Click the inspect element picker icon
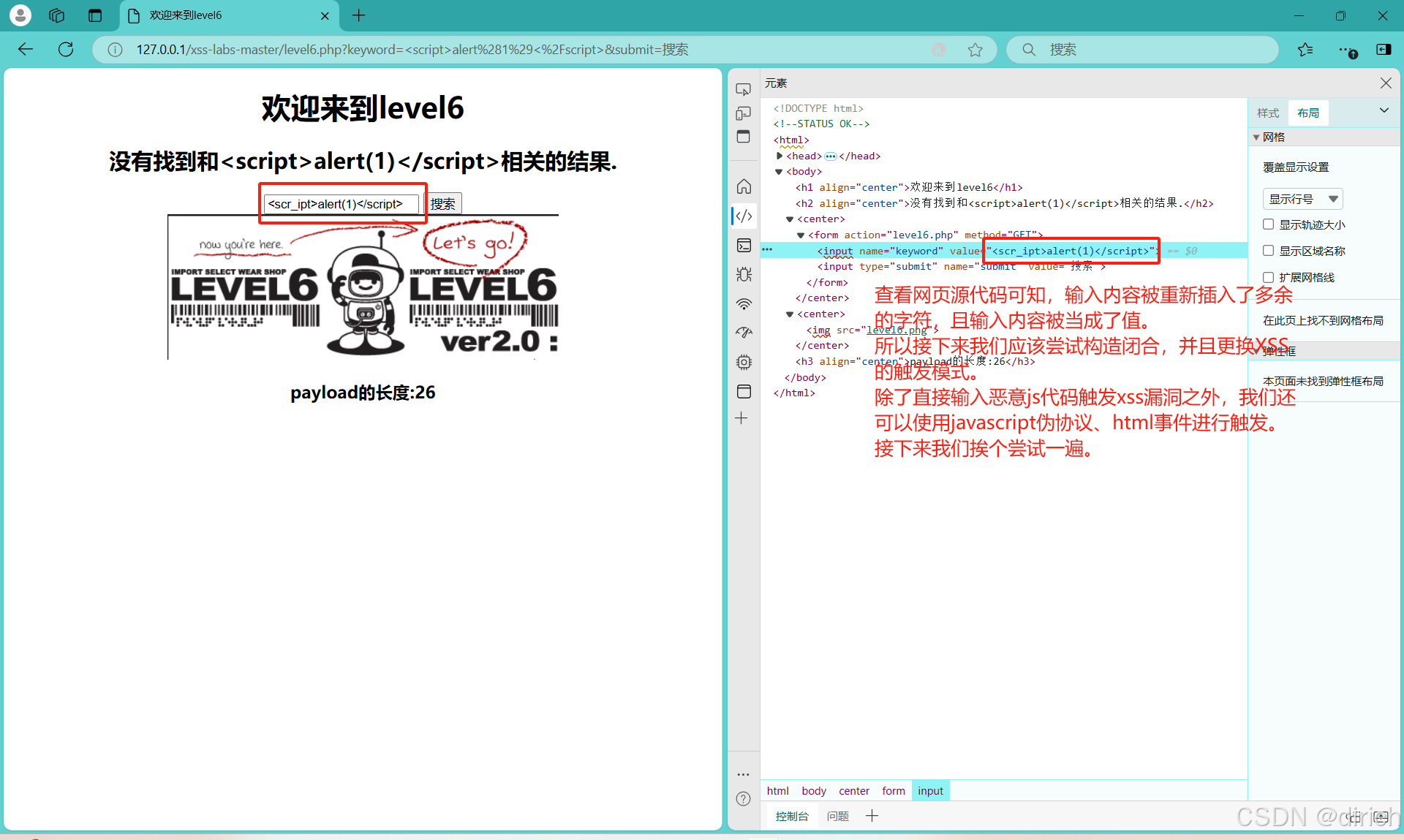This screenshot has height=840, width=1404. point(743,89)
